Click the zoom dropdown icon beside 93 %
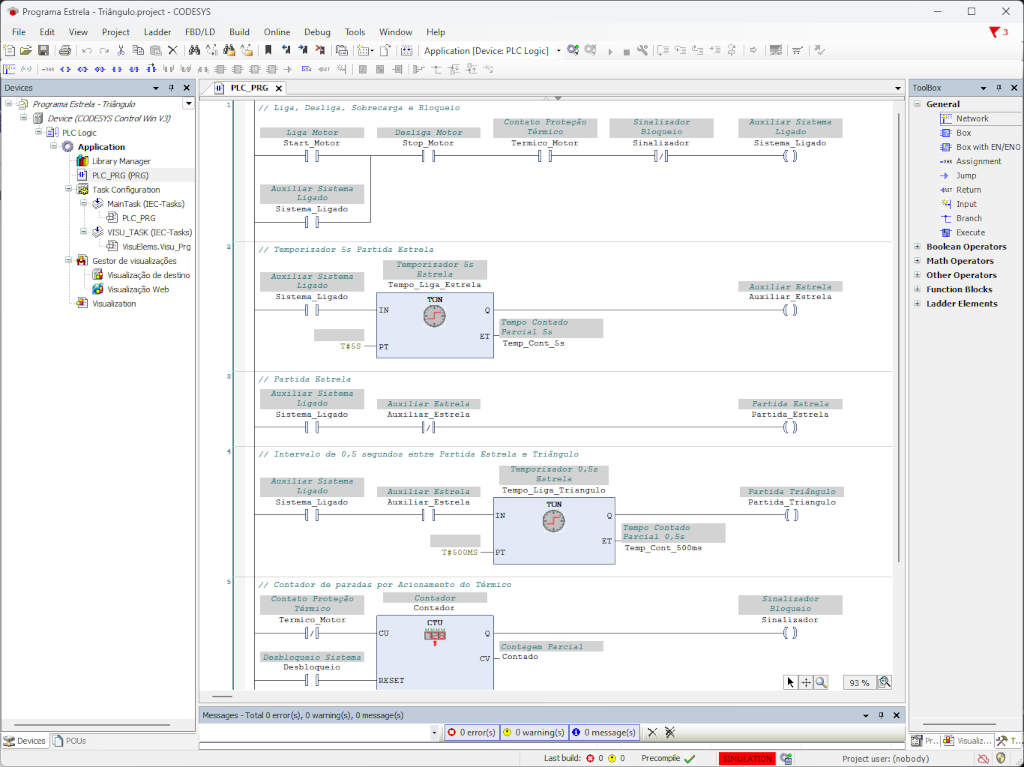The image size is (1024, 767). pyautogui.click(x=884, y=682)
